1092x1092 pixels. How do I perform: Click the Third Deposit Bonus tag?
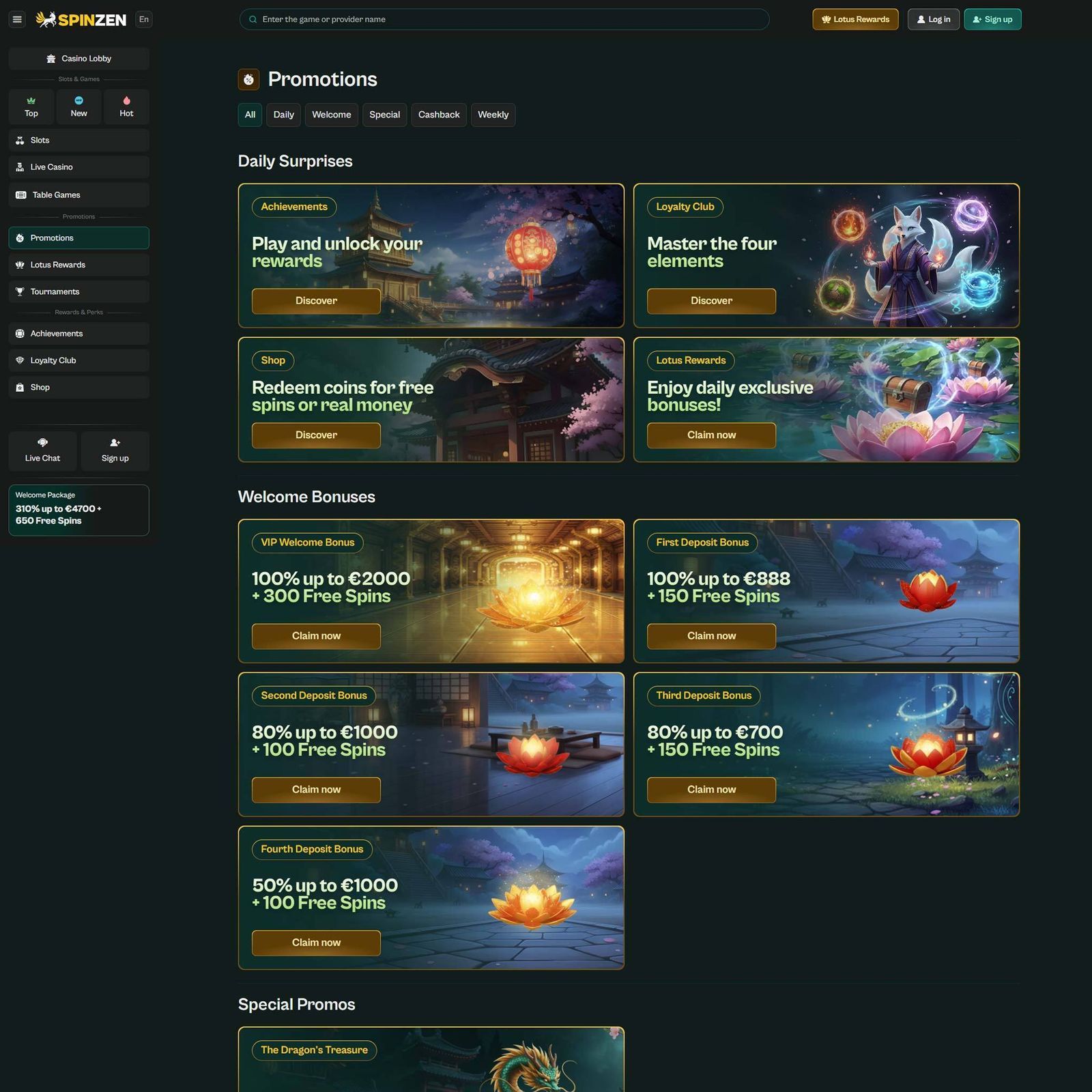coord(704,695)
